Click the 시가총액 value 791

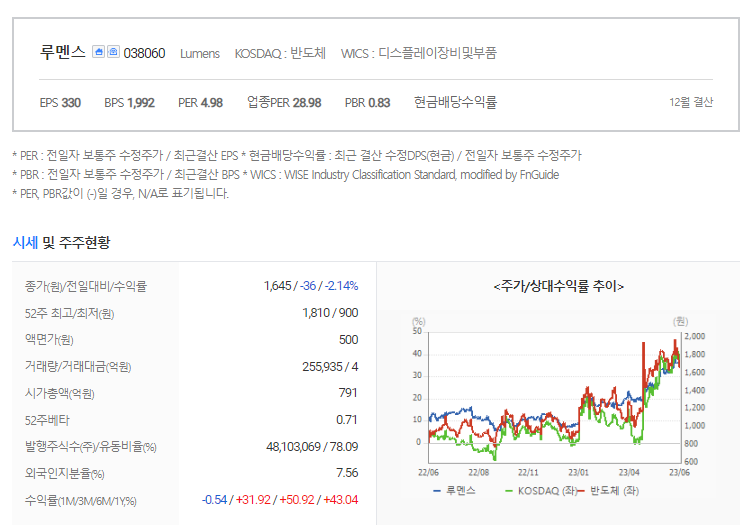click(x=348, y=393)
